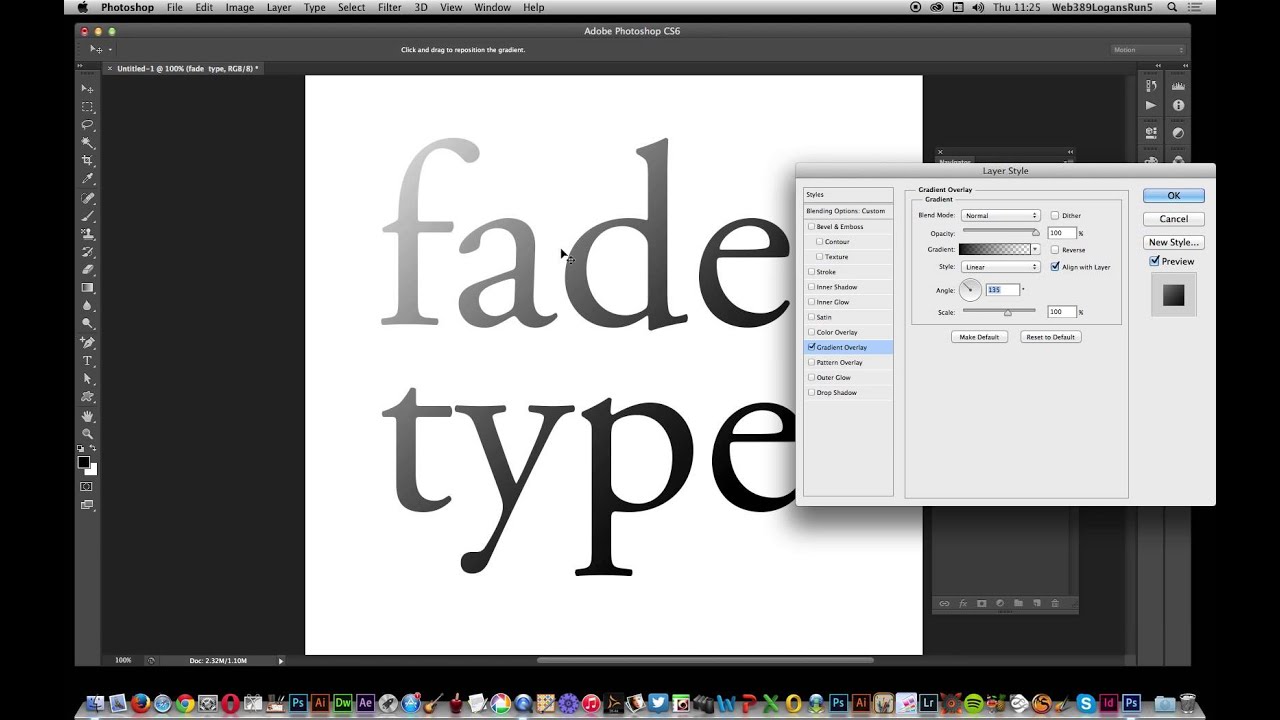Image resolution: width=1280 pixels, height=720 pixels.
Task: Select the Eraser tool
Action: pos(87,270)
